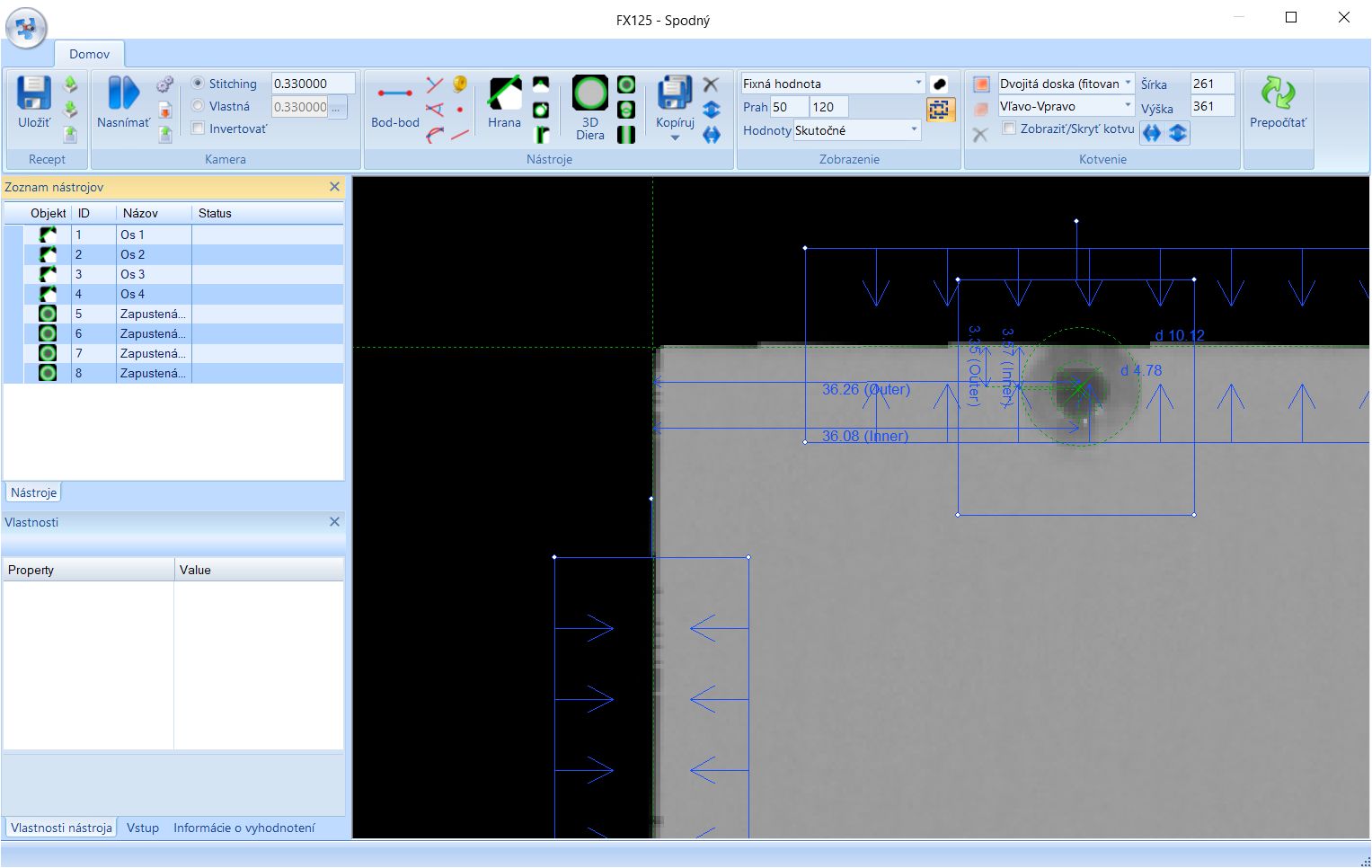Select the Stitching radio button
This screenshot has height=868, width=1372.
198,84
